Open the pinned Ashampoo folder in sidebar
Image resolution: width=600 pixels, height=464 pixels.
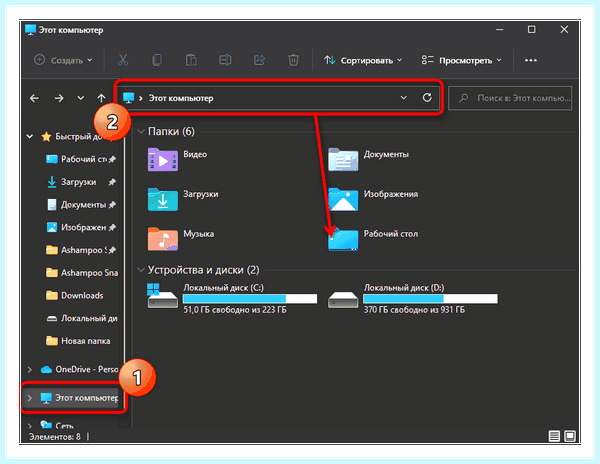point(81,250)
